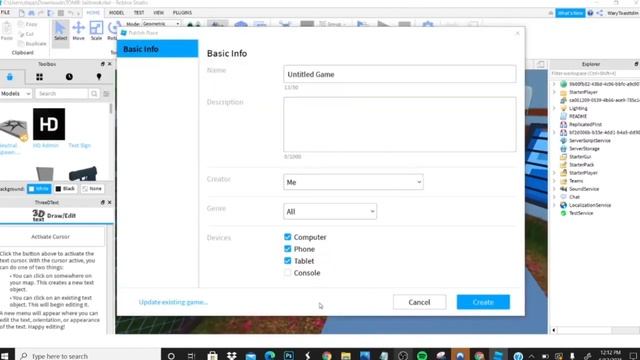Viewport: 640px width, 360px height.
Task: Click the Windows taskbar search box
Action: (88, 356)
